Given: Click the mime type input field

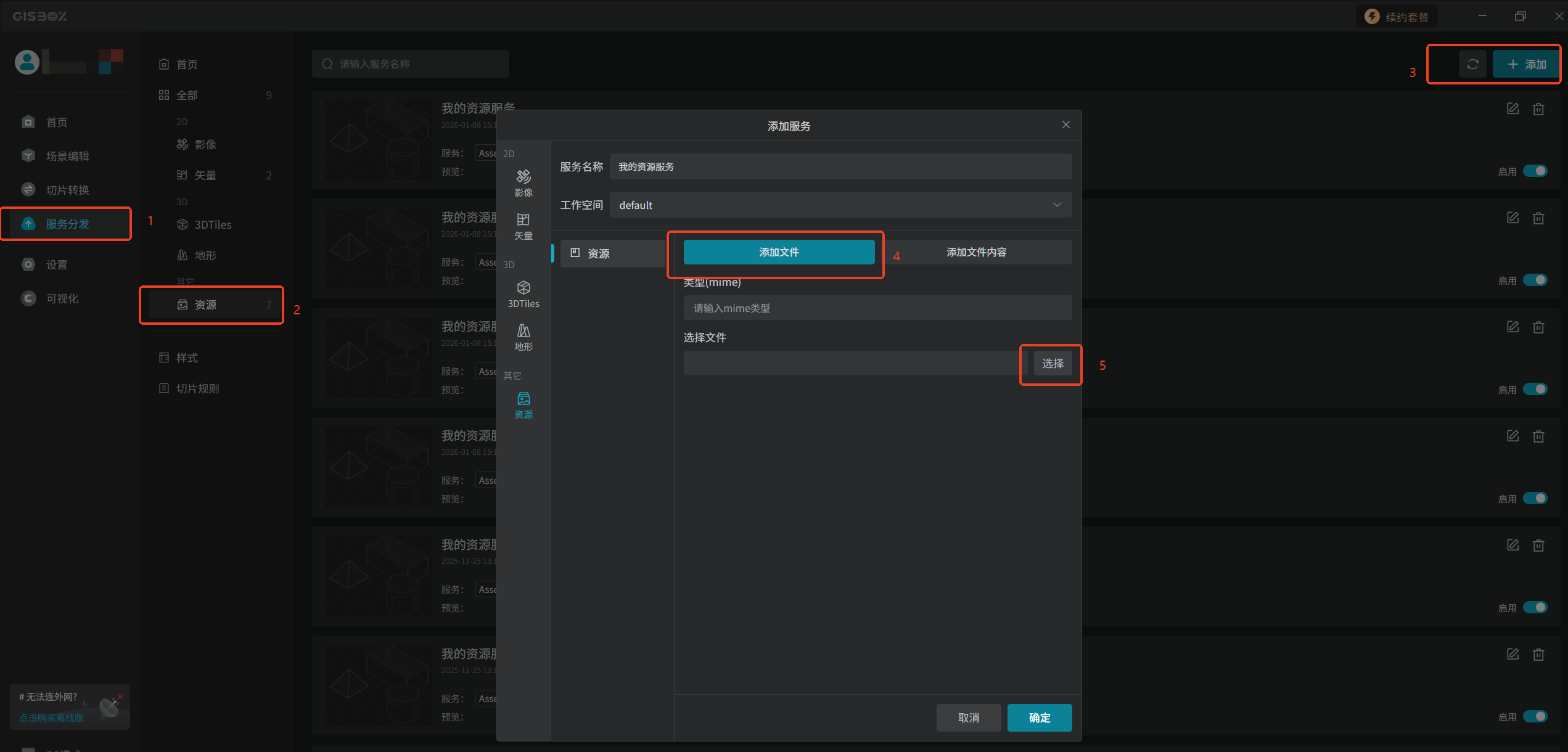Looking at the screenshot, I should pos(877,308).
